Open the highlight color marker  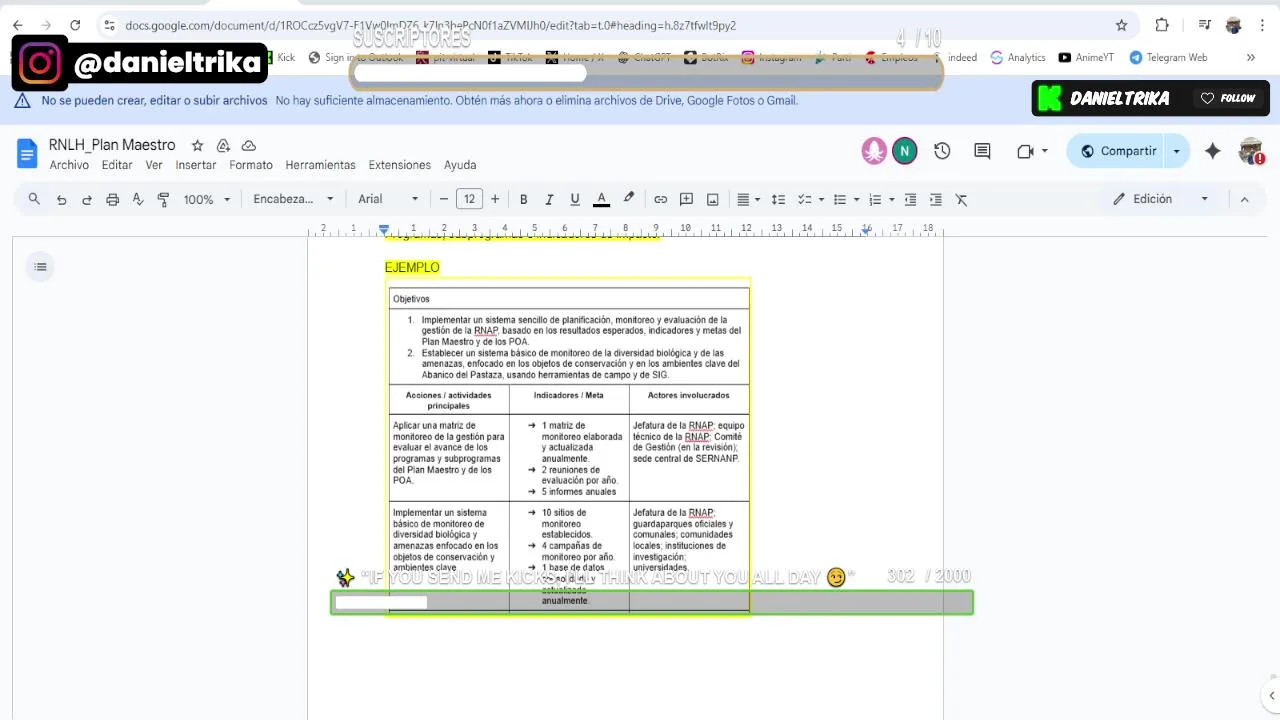pyautogui.click(x=628, y=199)
